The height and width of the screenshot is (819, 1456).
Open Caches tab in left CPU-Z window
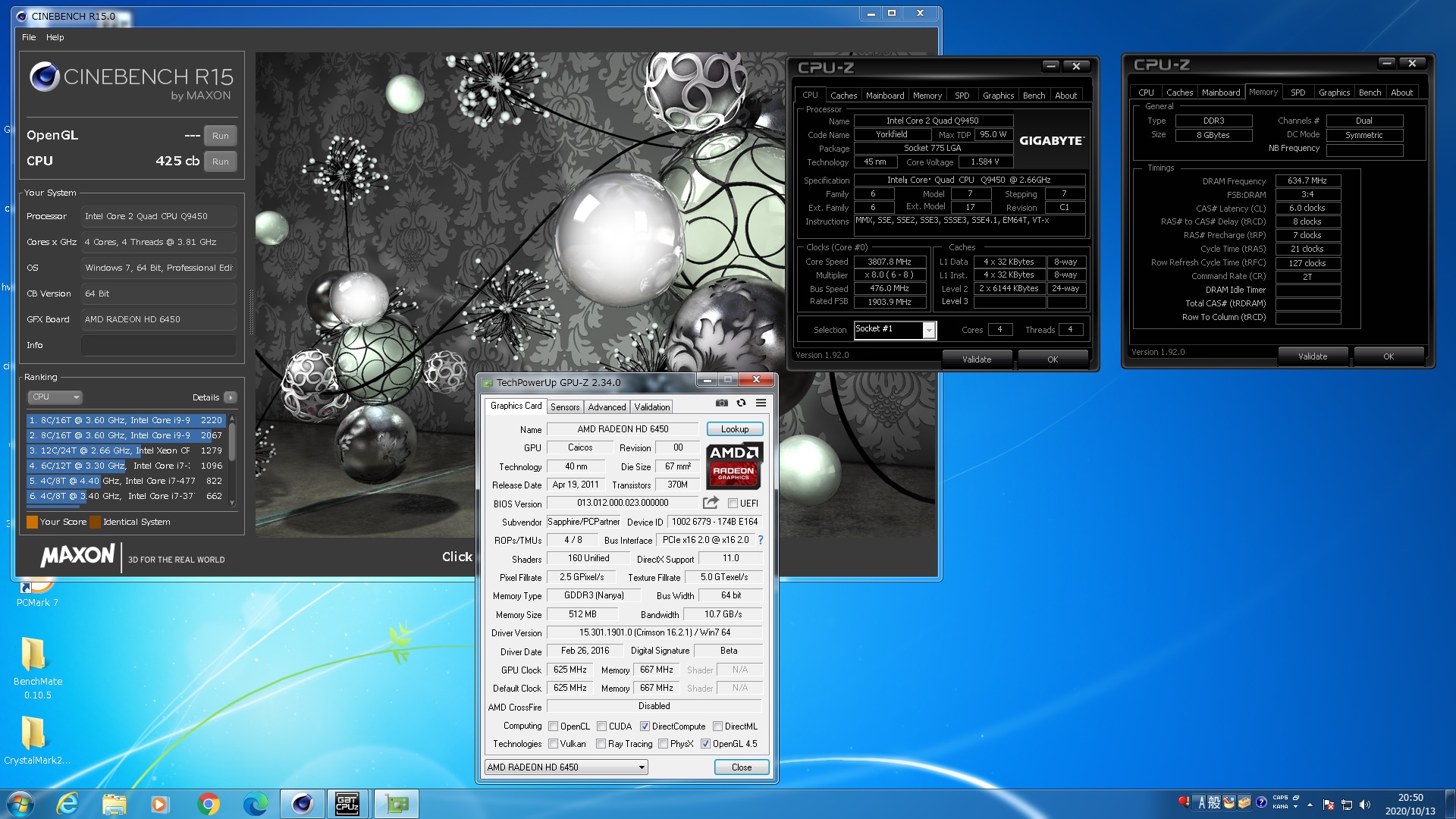point(843,96)
